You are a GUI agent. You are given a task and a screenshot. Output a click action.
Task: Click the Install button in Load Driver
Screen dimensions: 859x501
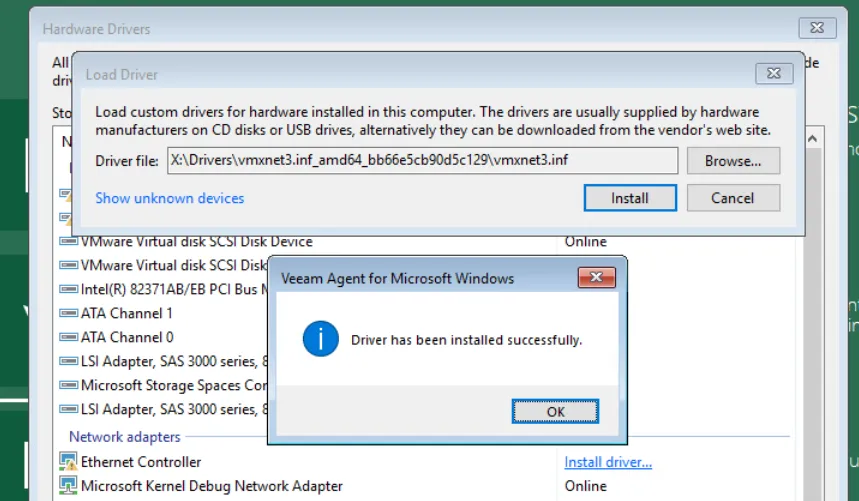point(630,198)
